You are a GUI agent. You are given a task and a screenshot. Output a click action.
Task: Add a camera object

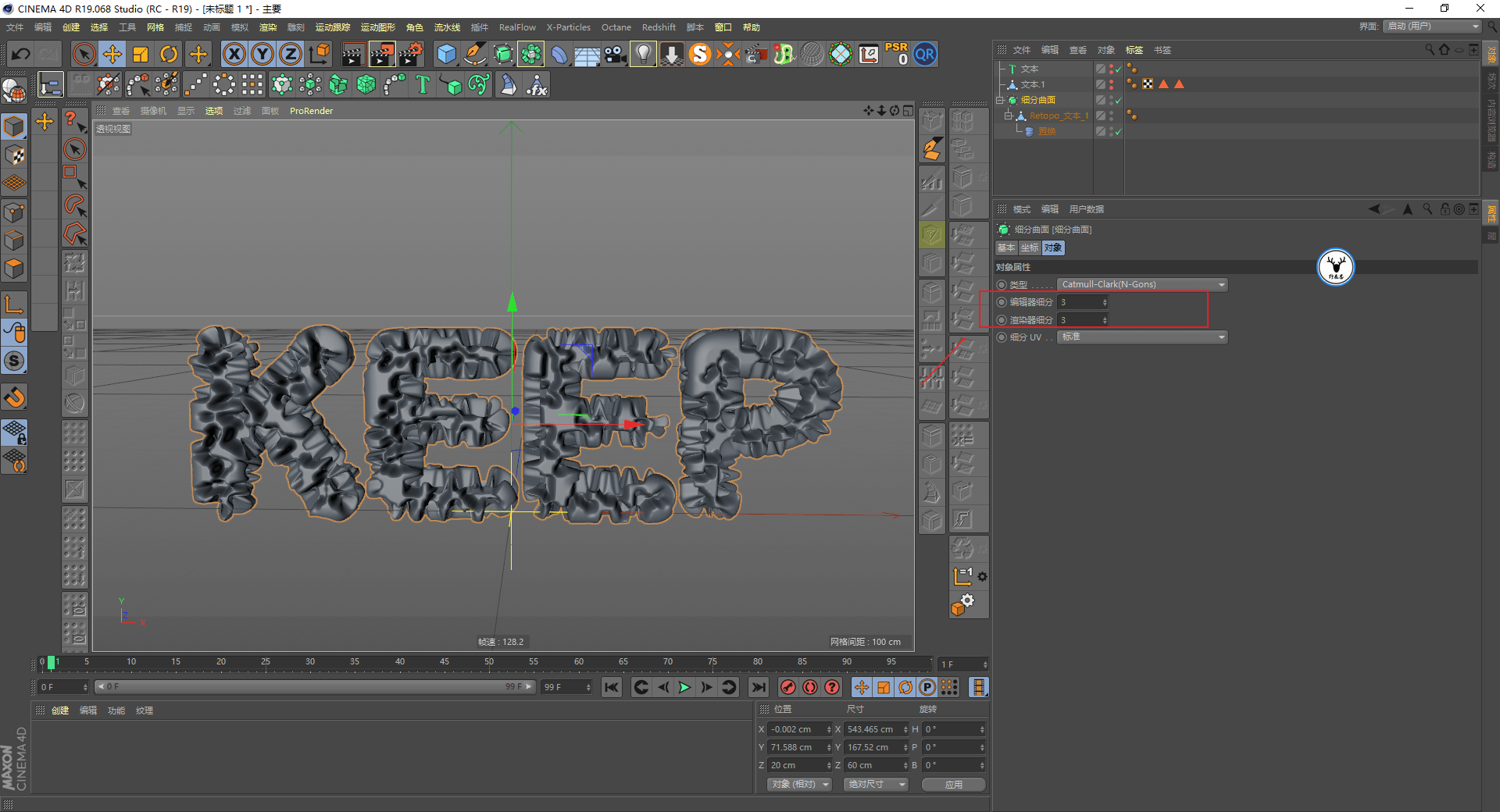coord(615,55)
